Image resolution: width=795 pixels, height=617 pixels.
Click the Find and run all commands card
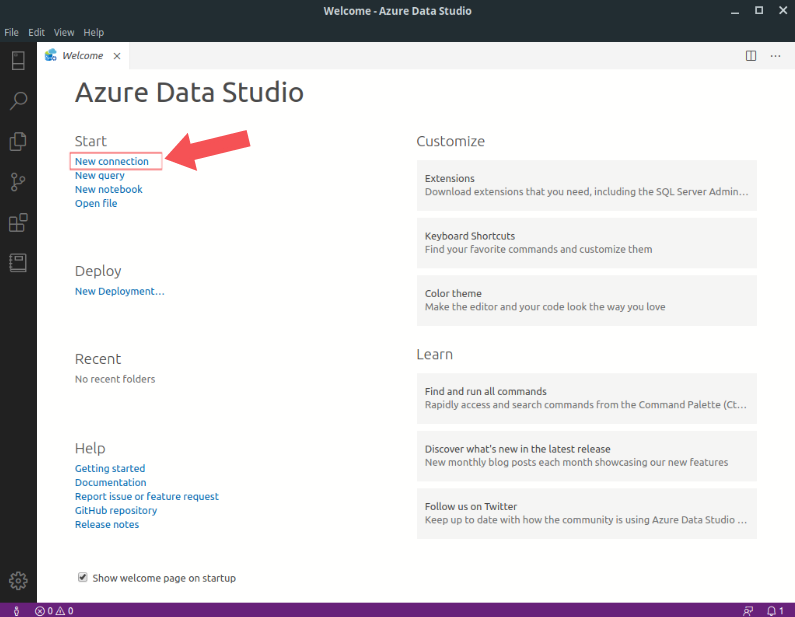click(587, 398)
